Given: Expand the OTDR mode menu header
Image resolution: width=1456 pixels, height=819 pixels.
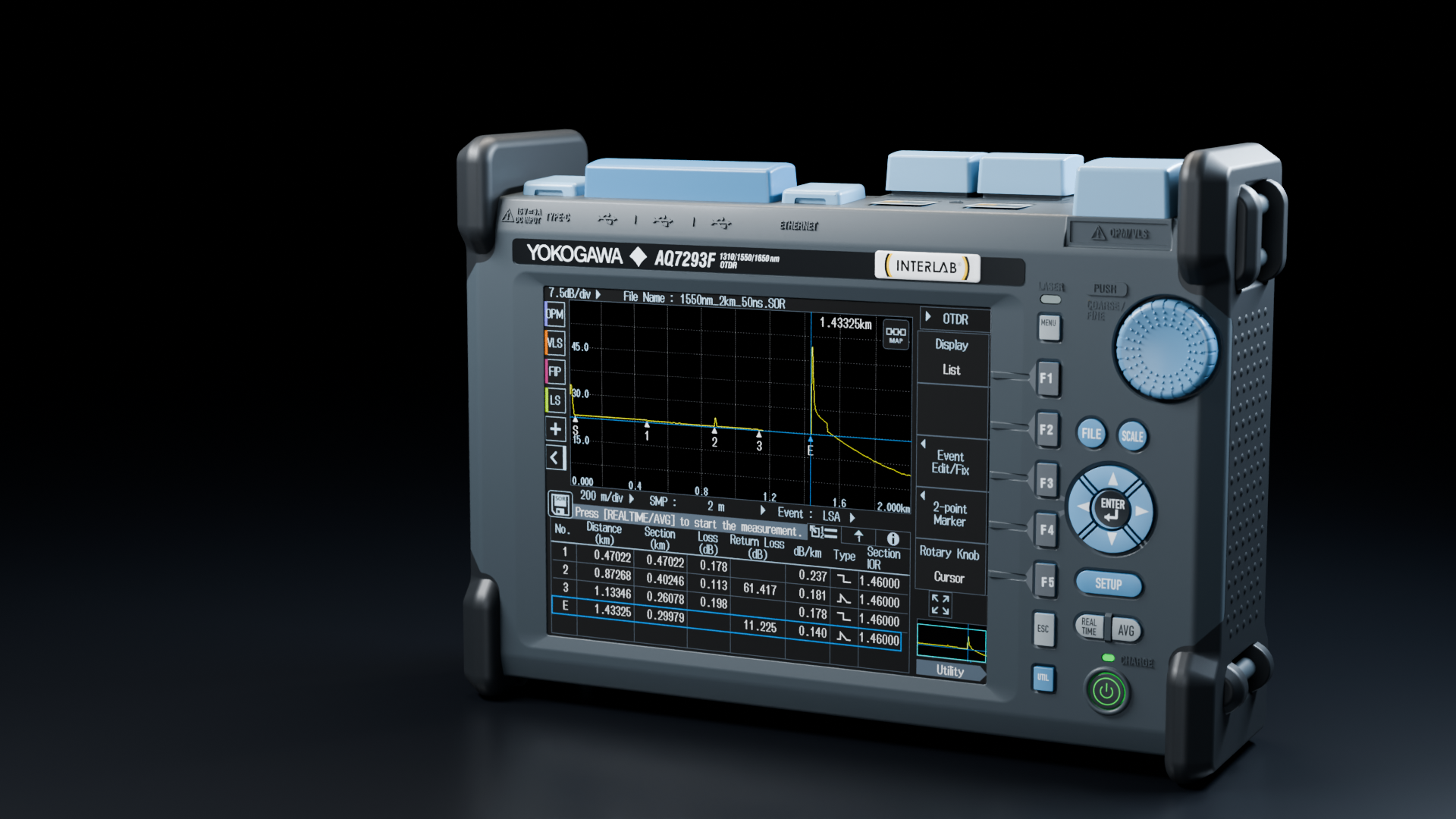Looking at the screenshot, I should (x=954, y=319).
